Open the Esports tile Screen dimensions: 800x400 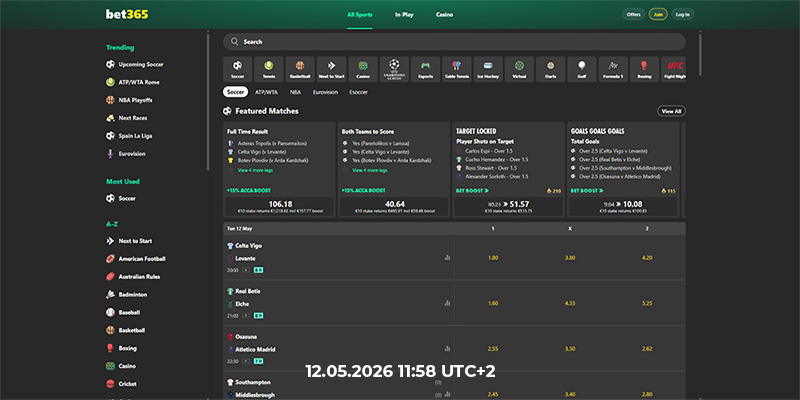pyautogui.click(x=426, y=69)
